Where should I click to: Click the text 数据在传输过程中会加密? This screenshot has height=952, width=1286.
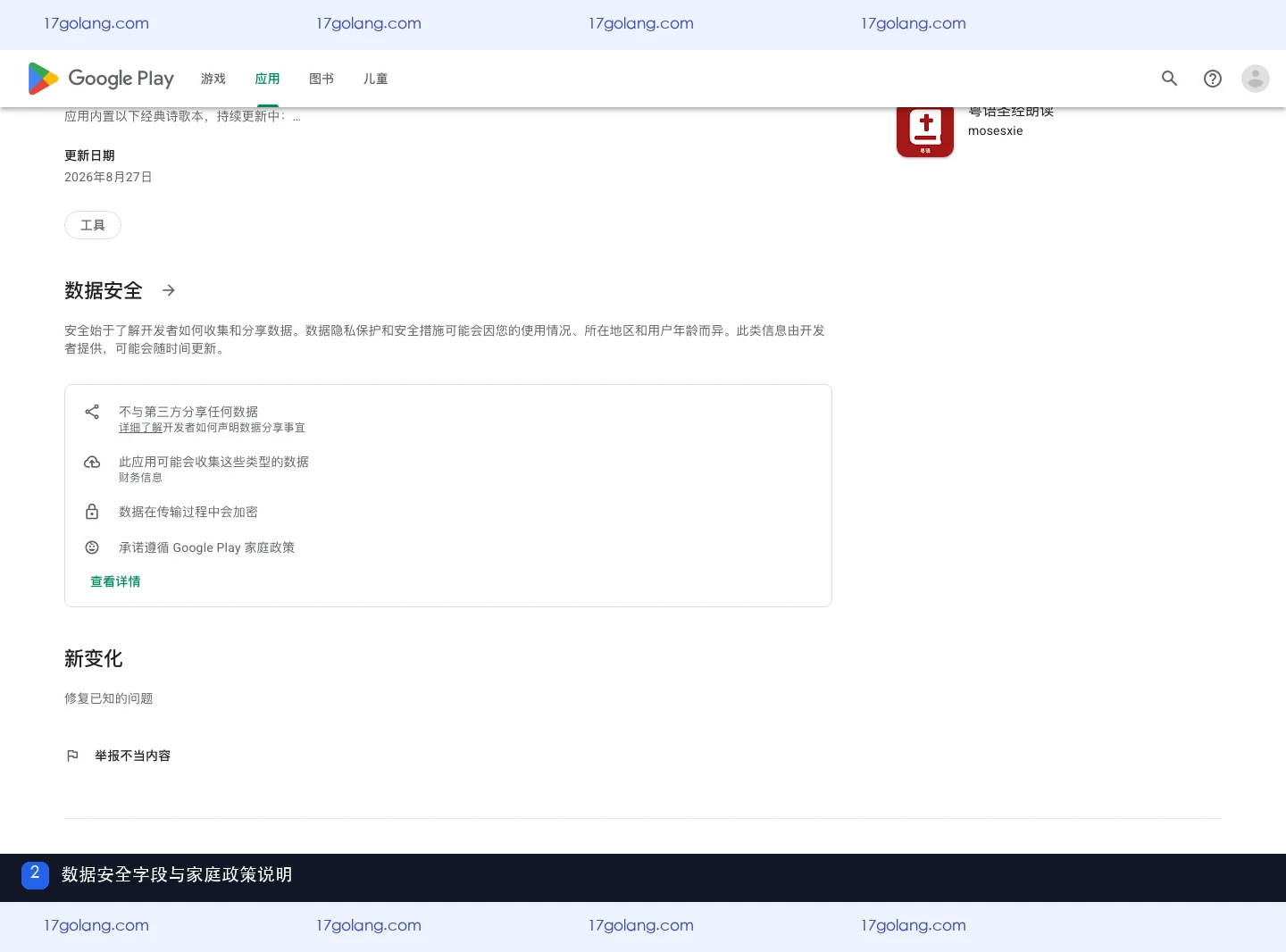(x=188, y=512)
